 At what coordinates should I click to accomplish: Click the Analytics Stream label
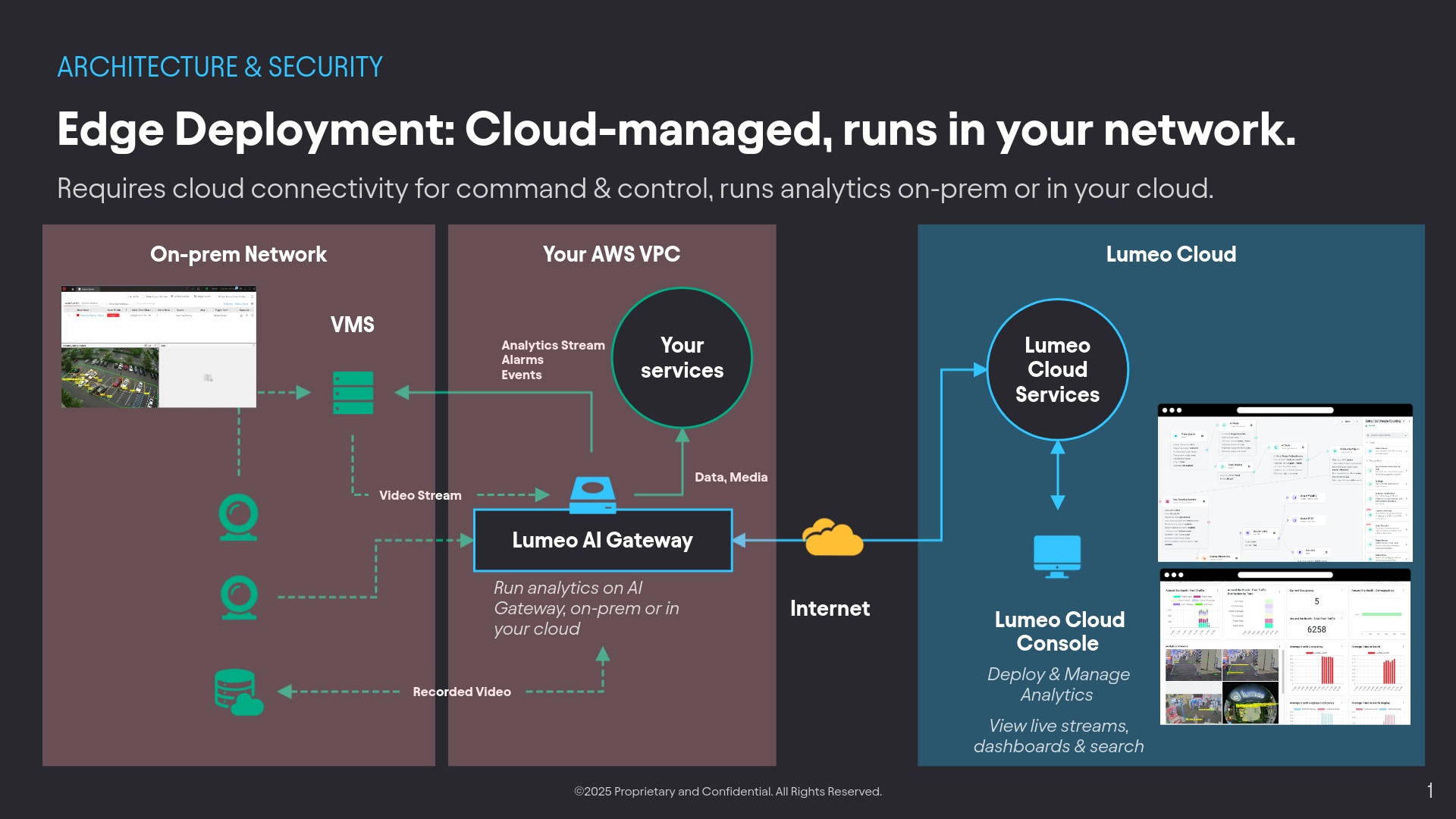coord(553,345)
